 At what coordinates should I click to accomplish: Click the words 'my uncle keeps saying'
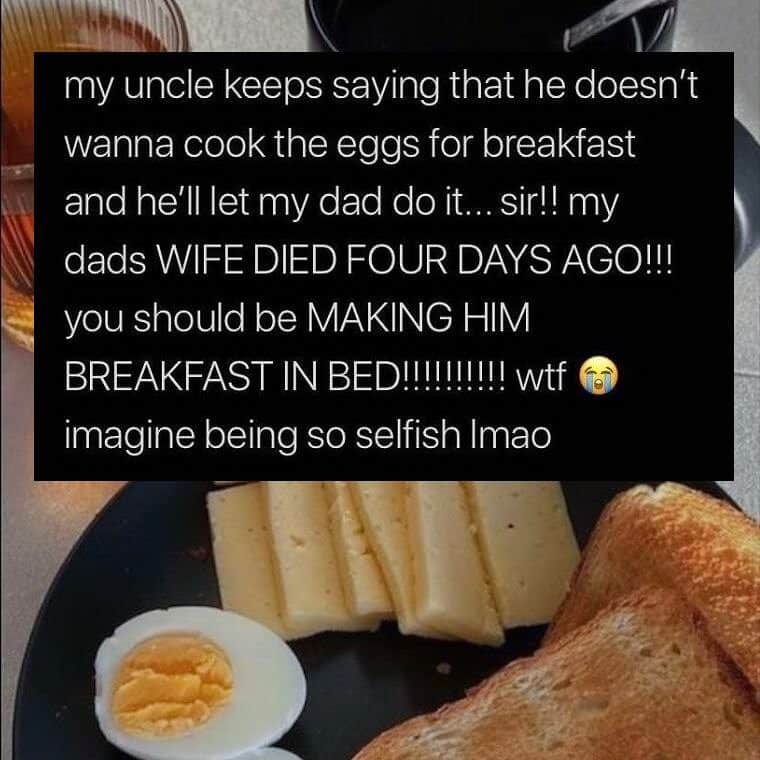pos(252,87)
